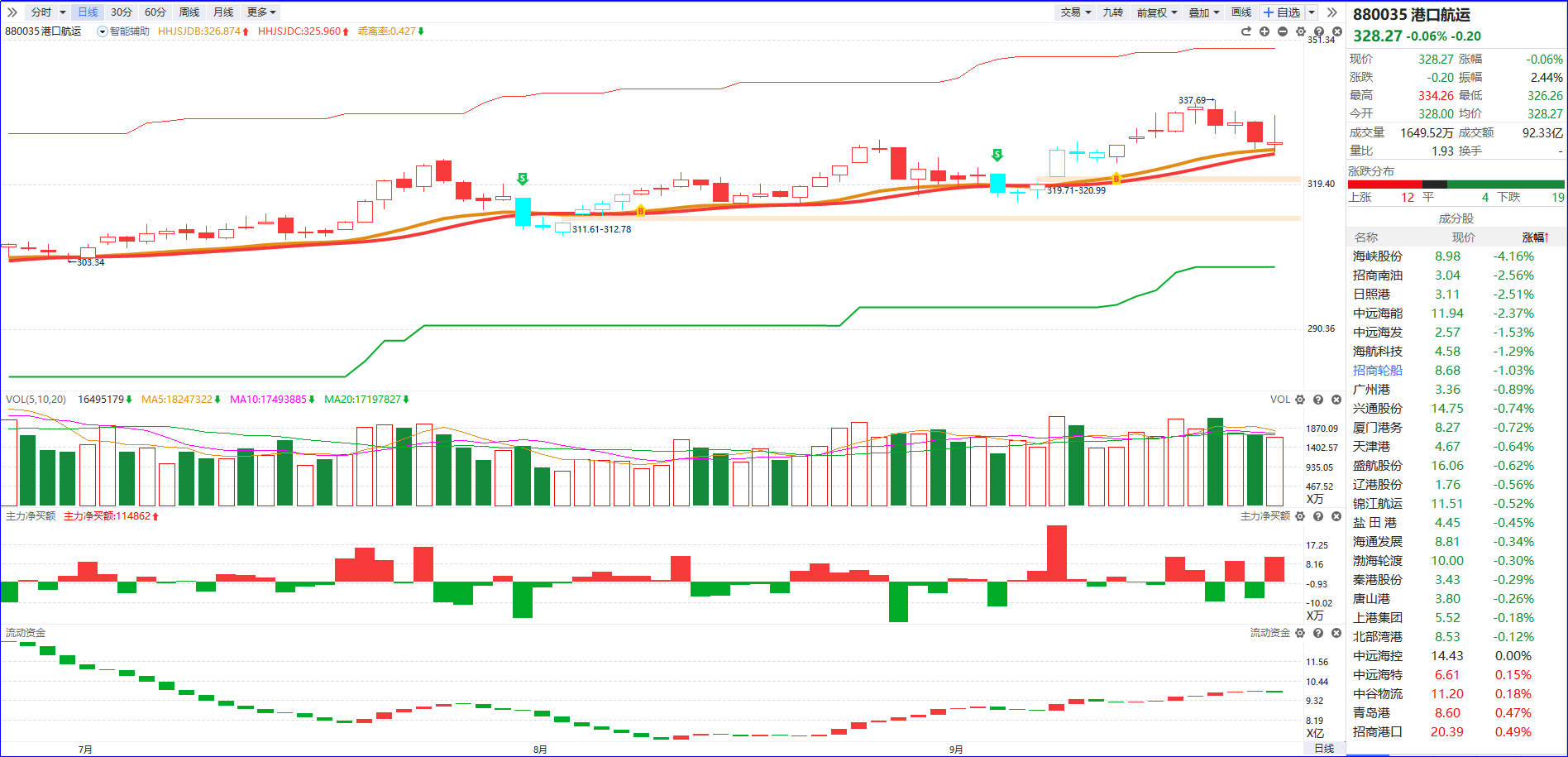This screenshot has width=1568, height=757.
Task: Click the plus icon of 自选 button
Action: [1269, 12]
